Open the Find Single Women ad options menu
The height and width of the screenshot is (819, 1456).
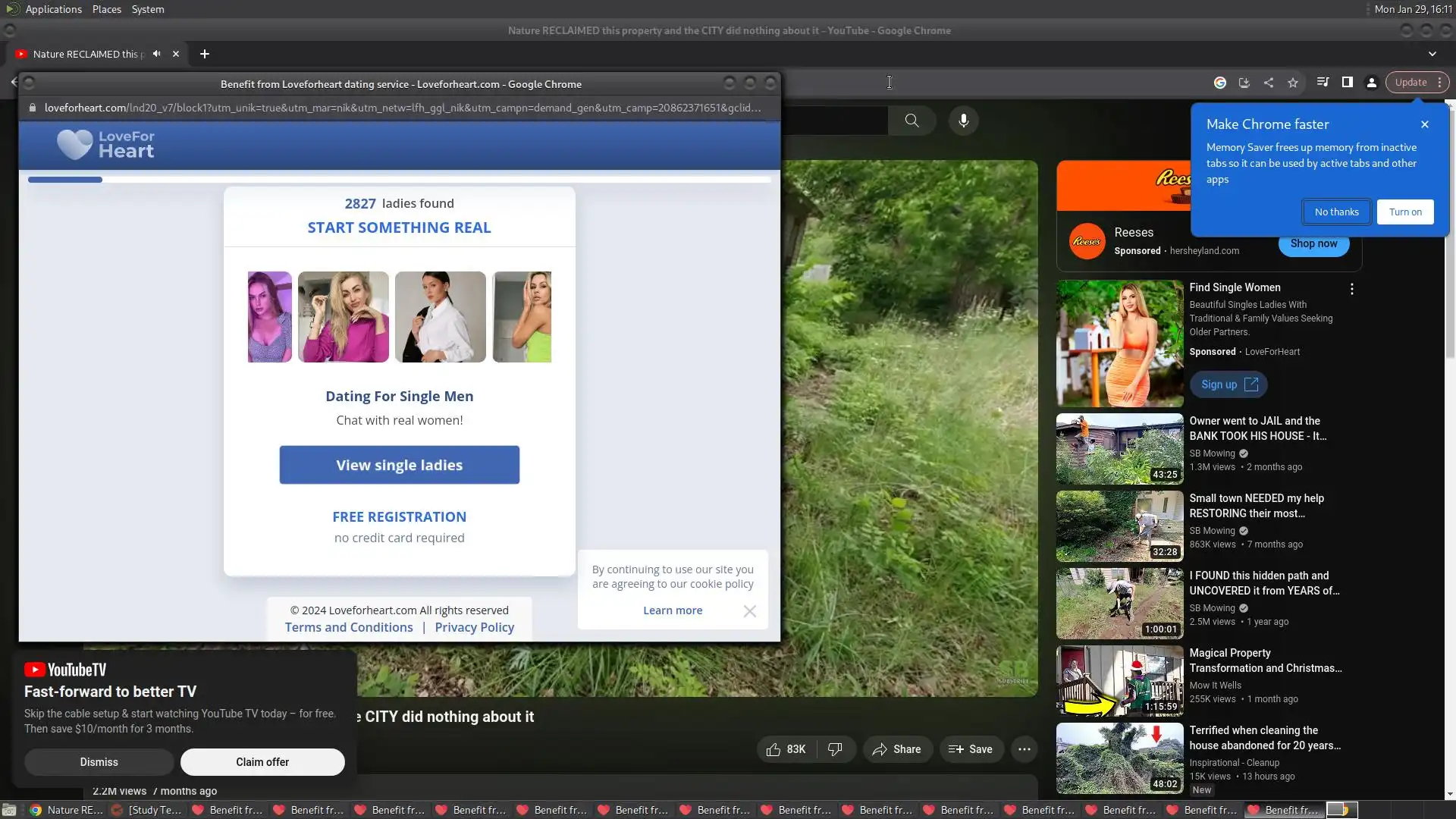(x=1351, y=289)
